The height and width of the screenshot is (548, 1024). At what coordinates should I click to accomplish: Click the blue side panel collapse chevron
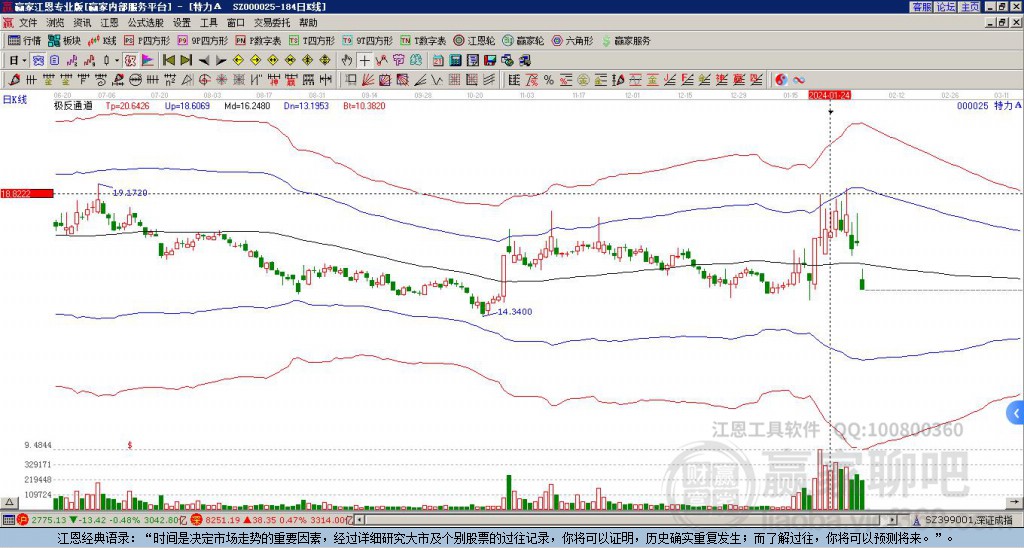(x=1016, y=413)
